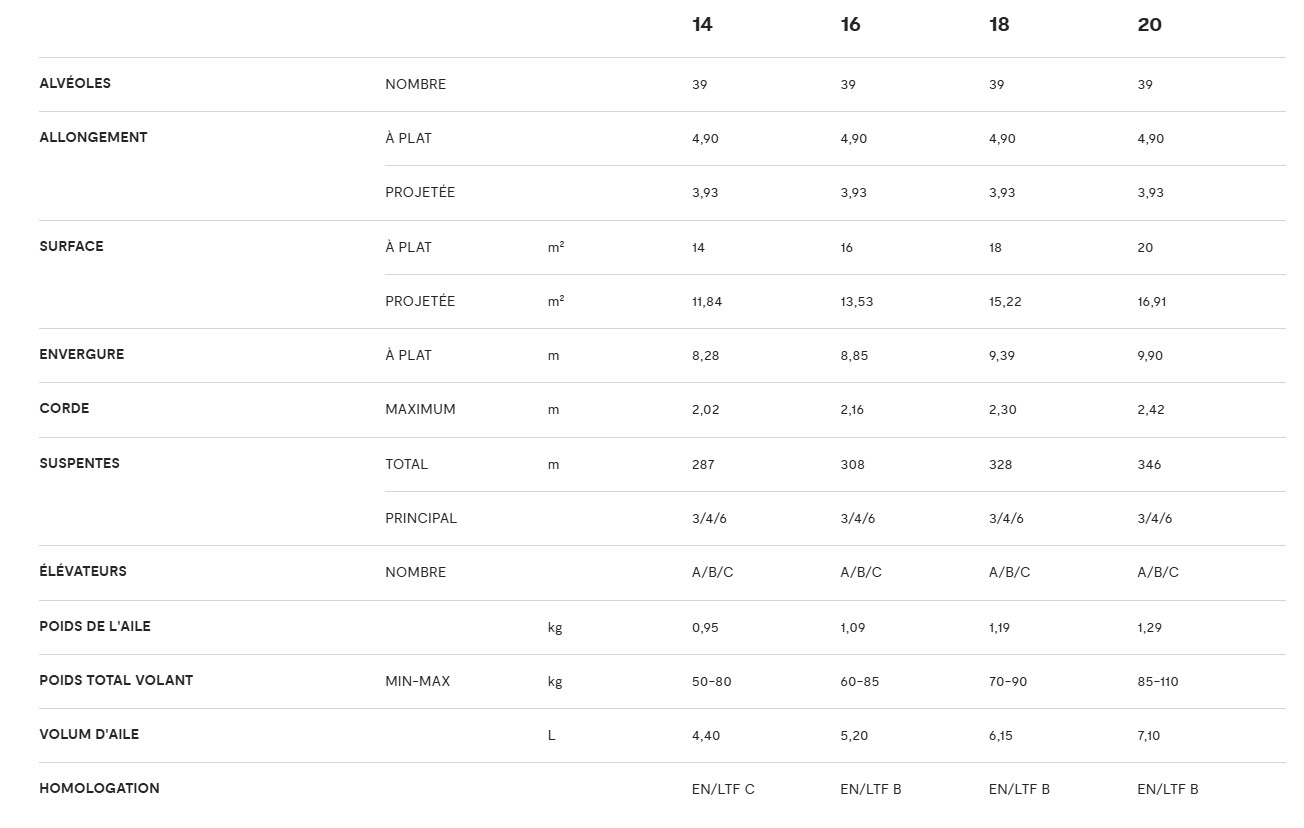
Task: Select the 16,91 projected surface value
Action: coord(1152,301)
